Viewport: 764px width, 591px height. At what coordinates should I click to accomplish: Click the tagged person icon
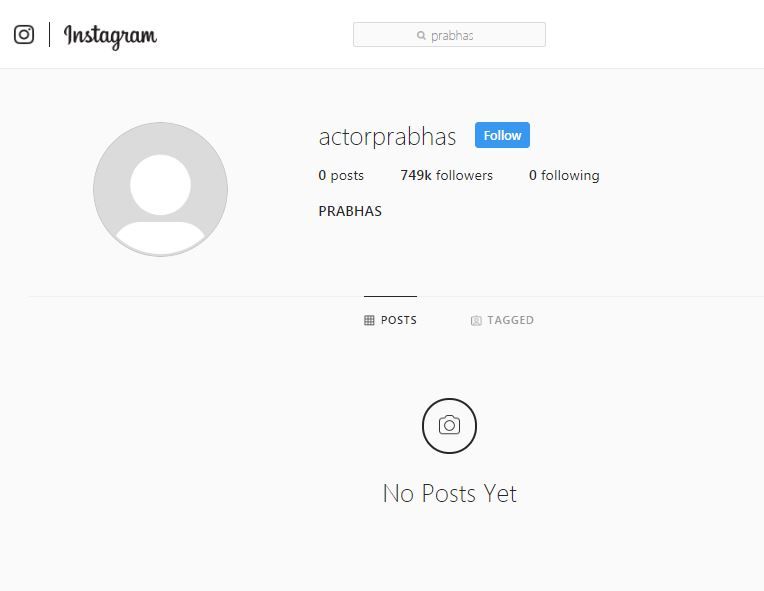(x=476, y=321)
